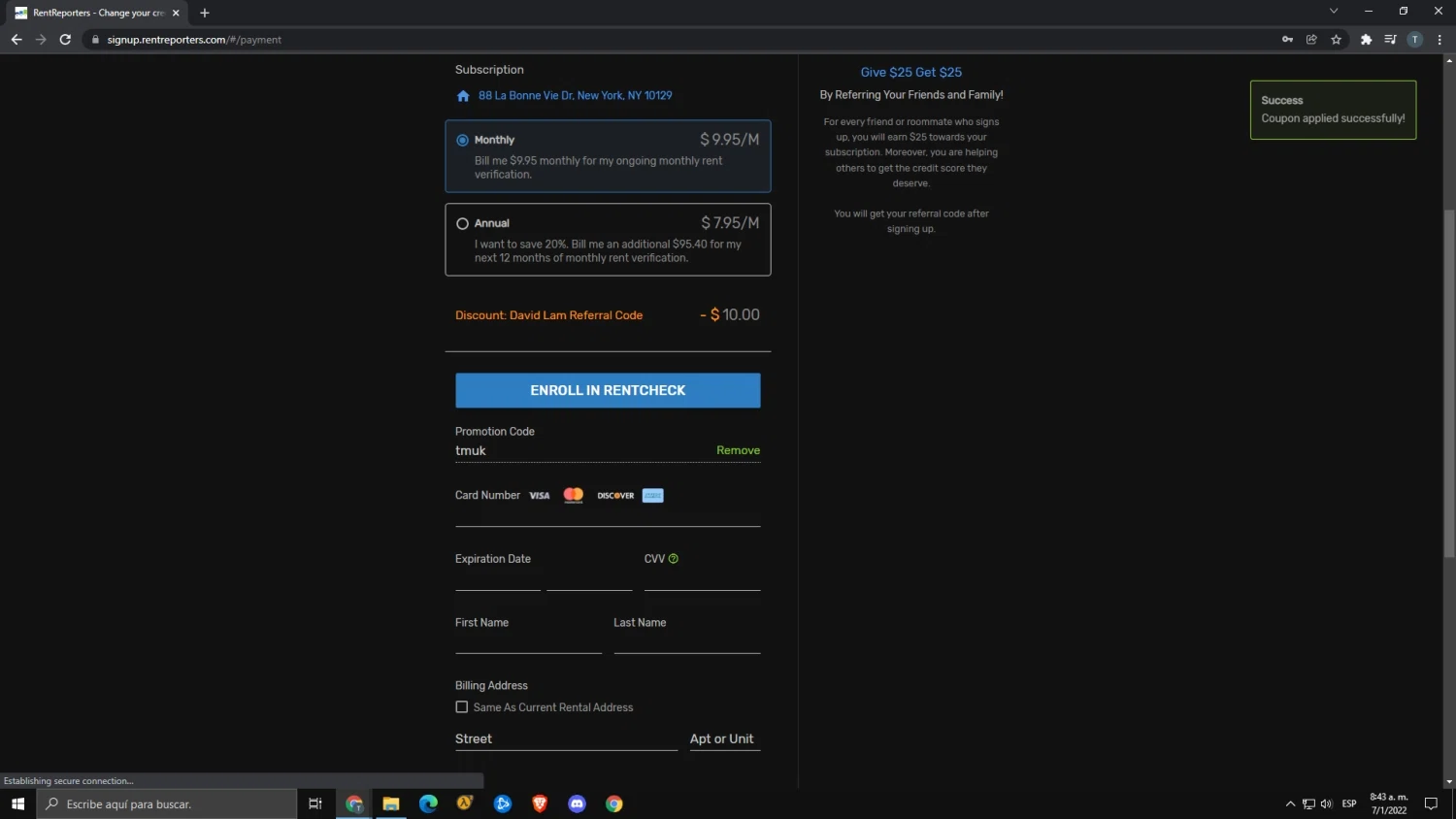Focus the Apt or Unit field
The image size is (1456, 819).
click(725, 739)
